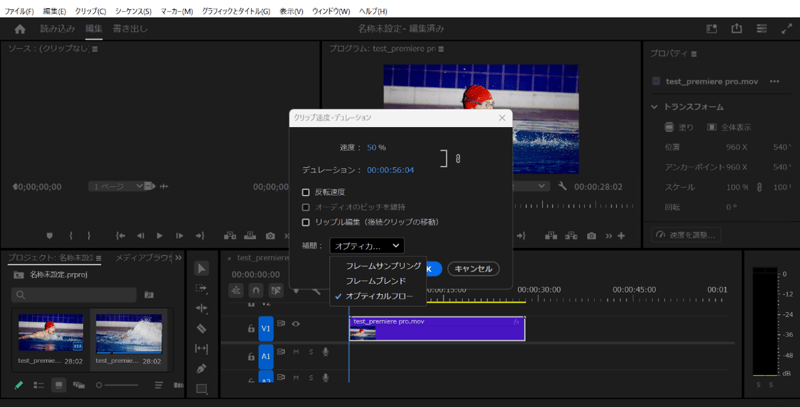Choose the Selection arrow tool
Image resolution: width=800 pixels, height=407 pixels.
click(x=201, y=268)
